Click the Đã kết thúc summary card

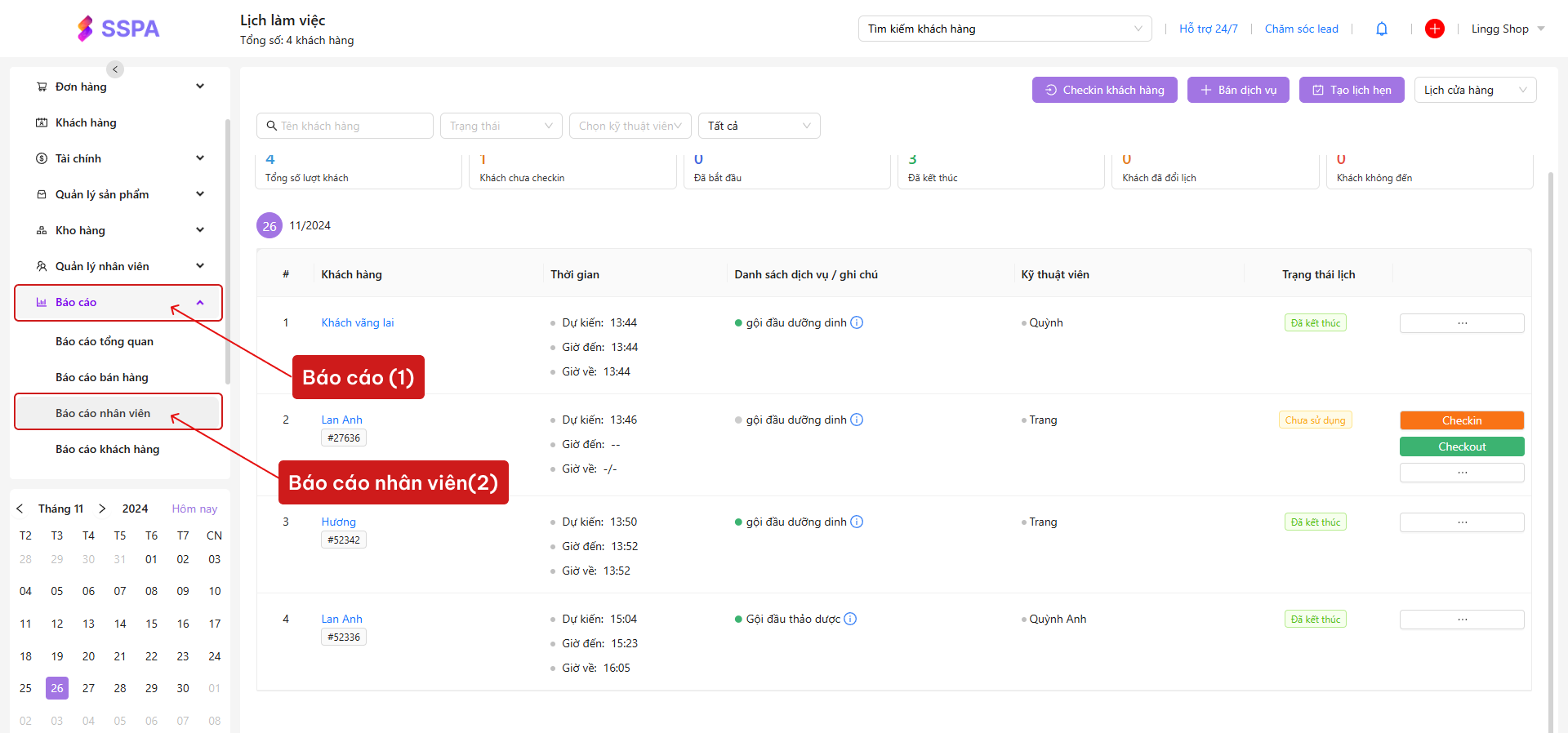click(1001, 171)
